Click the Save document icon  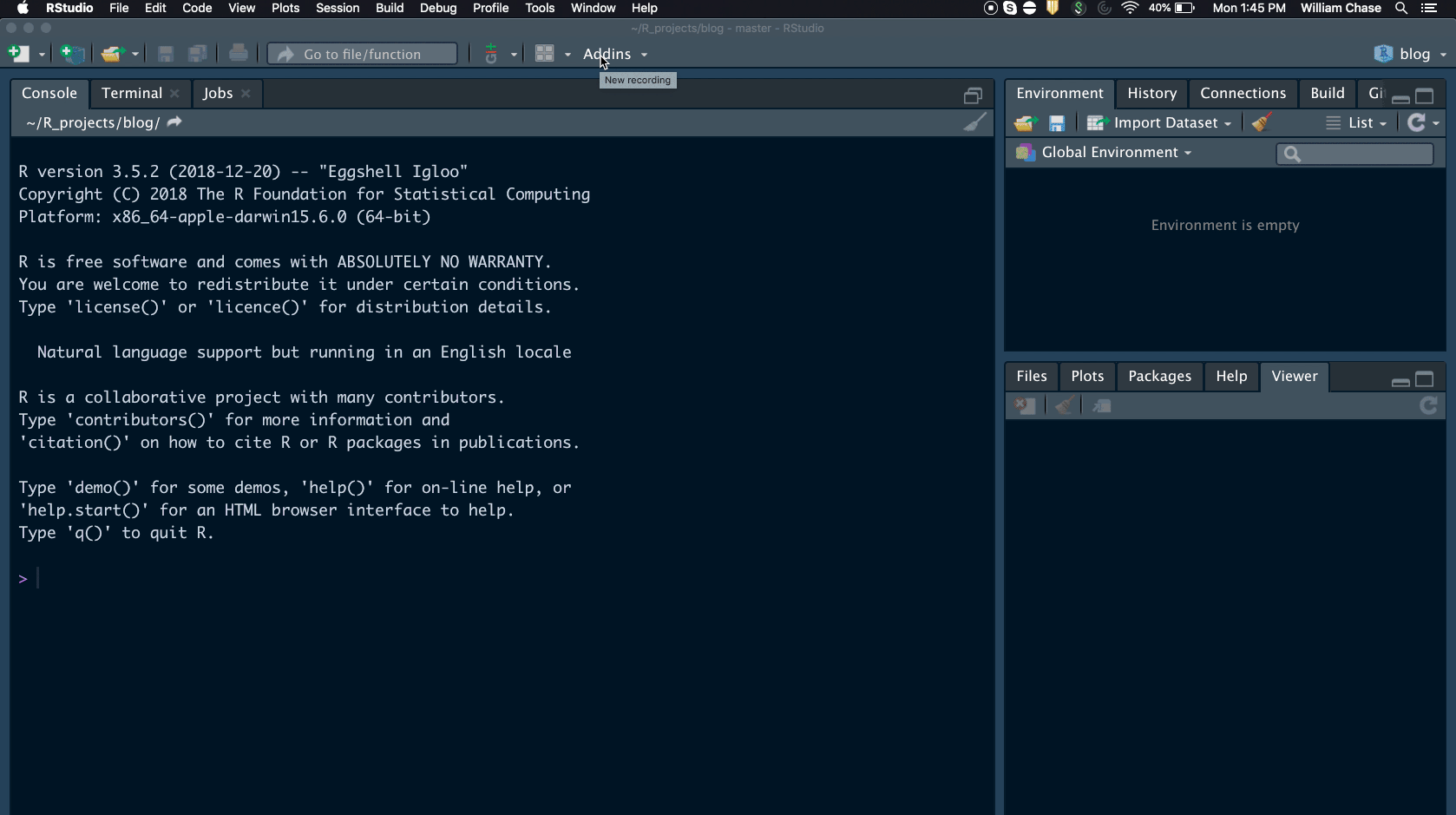point(166,54)
